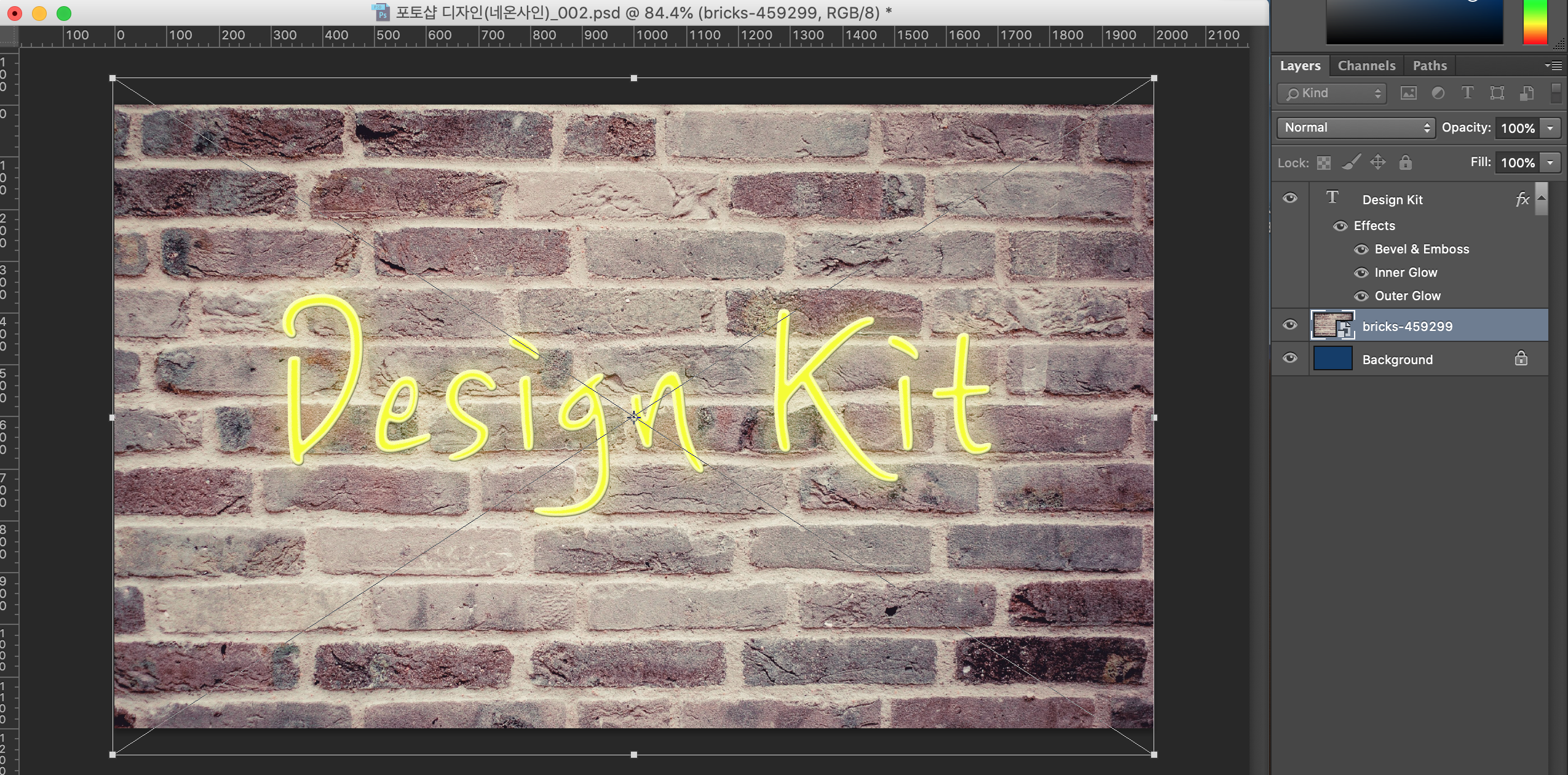Click the smart object filter icon
1568x775 pixels.
[x=1526, y=93]
